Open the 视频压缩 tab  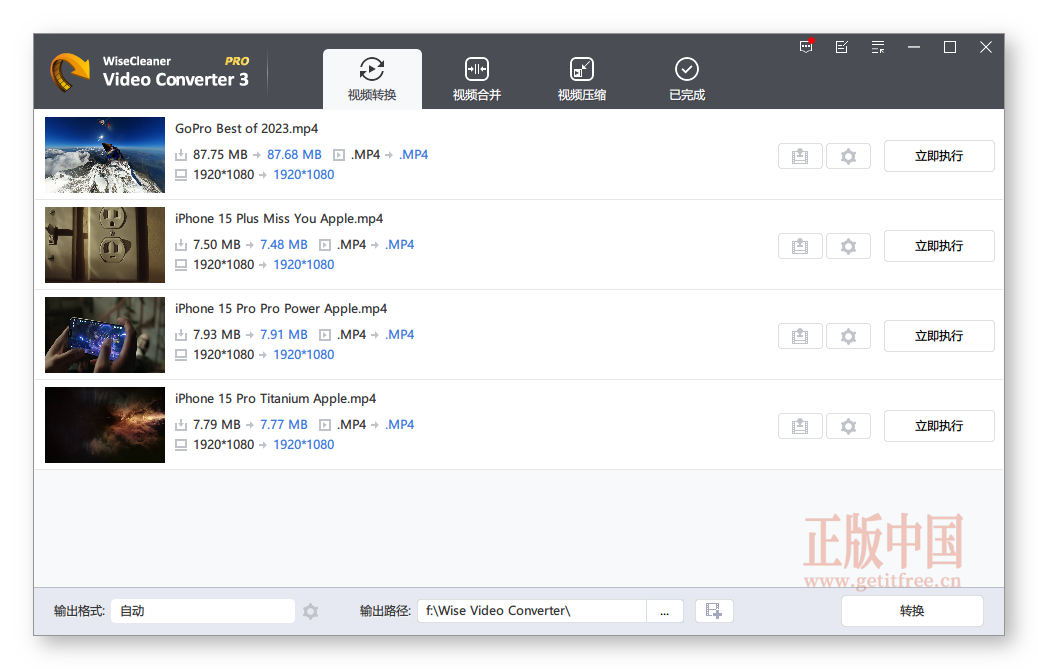[x=582, y=79]
